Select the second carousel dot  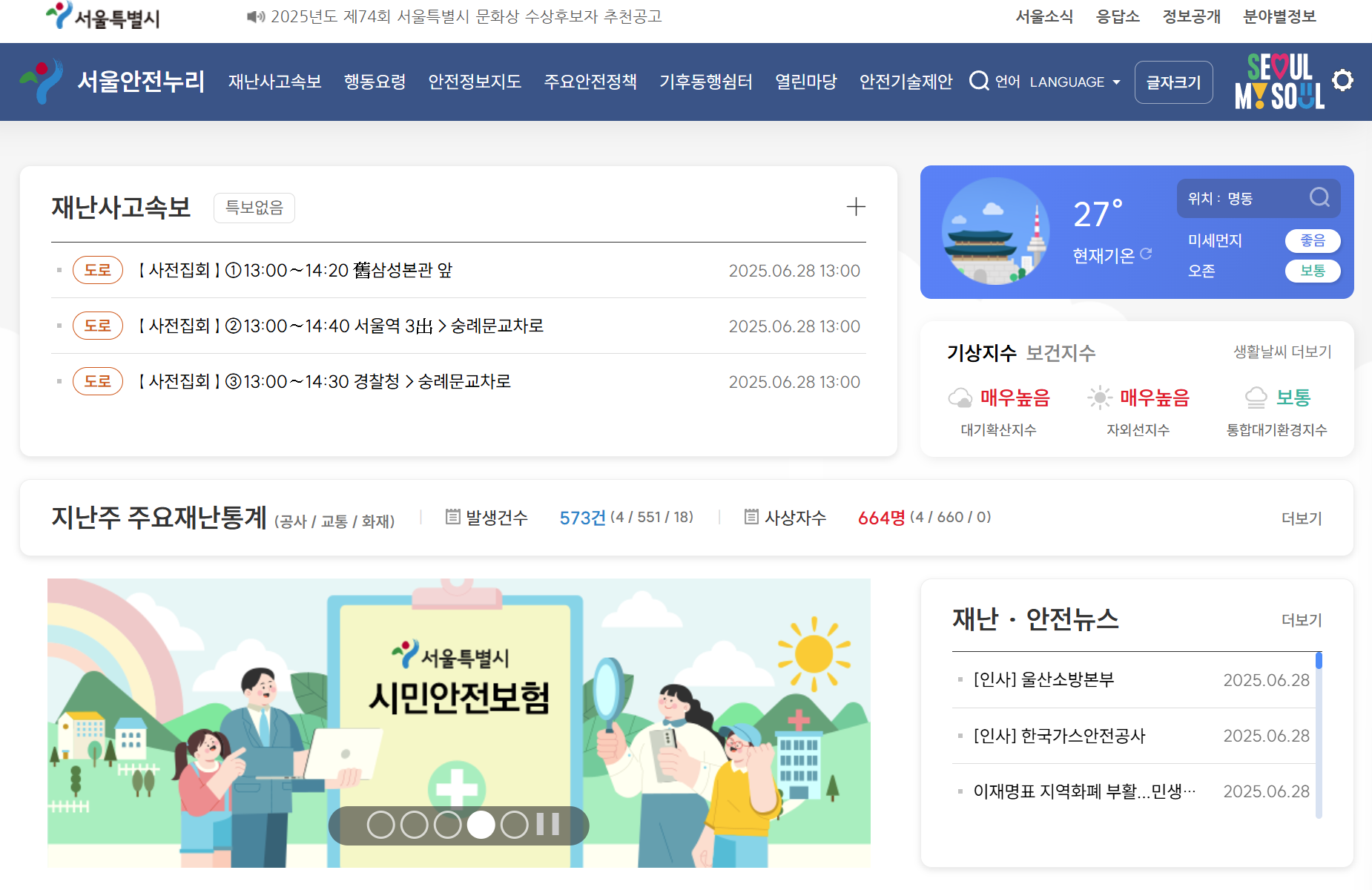(x=414, y=825)
